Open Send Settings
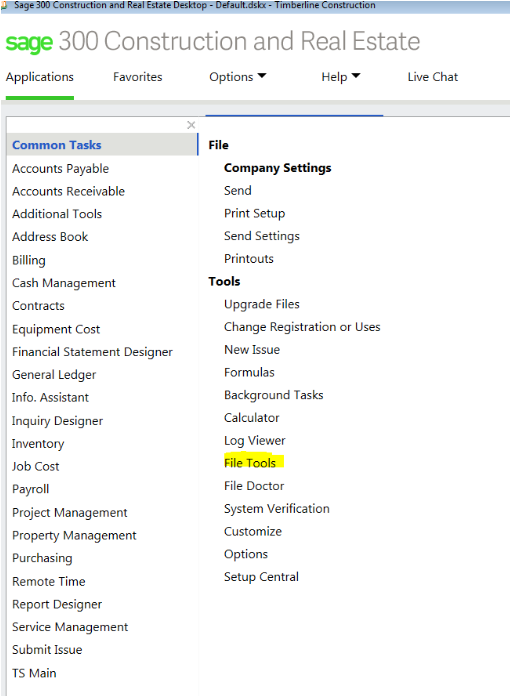This screenshot has width=510, height=698. pos(262,236)
